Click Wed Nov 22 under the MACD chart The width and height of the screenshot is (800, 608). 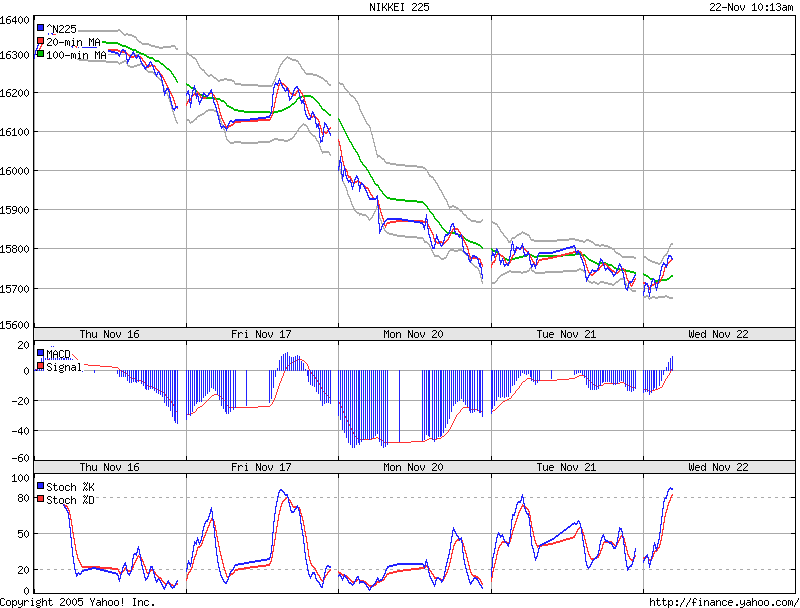718,467
